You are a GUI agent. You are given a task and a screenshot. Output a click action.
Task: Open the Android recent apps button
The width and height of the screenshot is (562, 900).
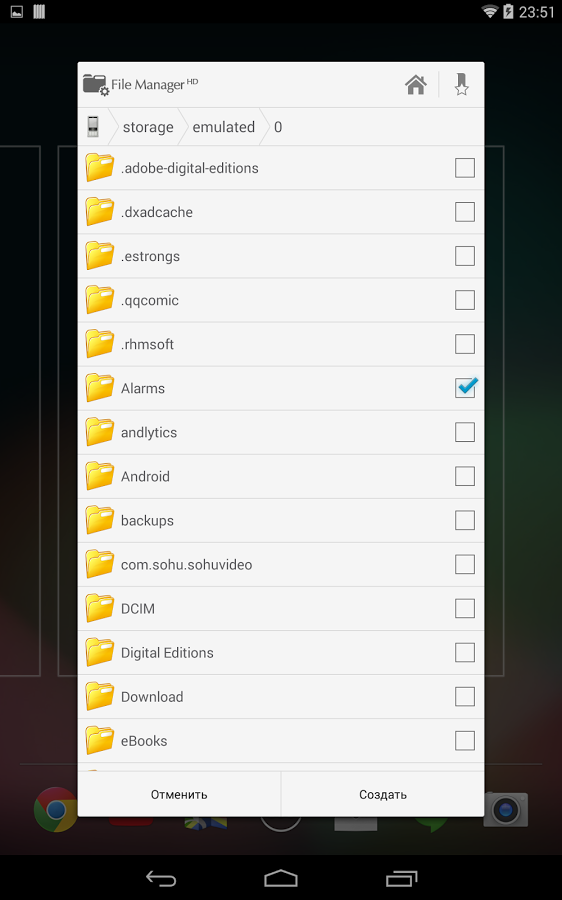coord(401,878)
